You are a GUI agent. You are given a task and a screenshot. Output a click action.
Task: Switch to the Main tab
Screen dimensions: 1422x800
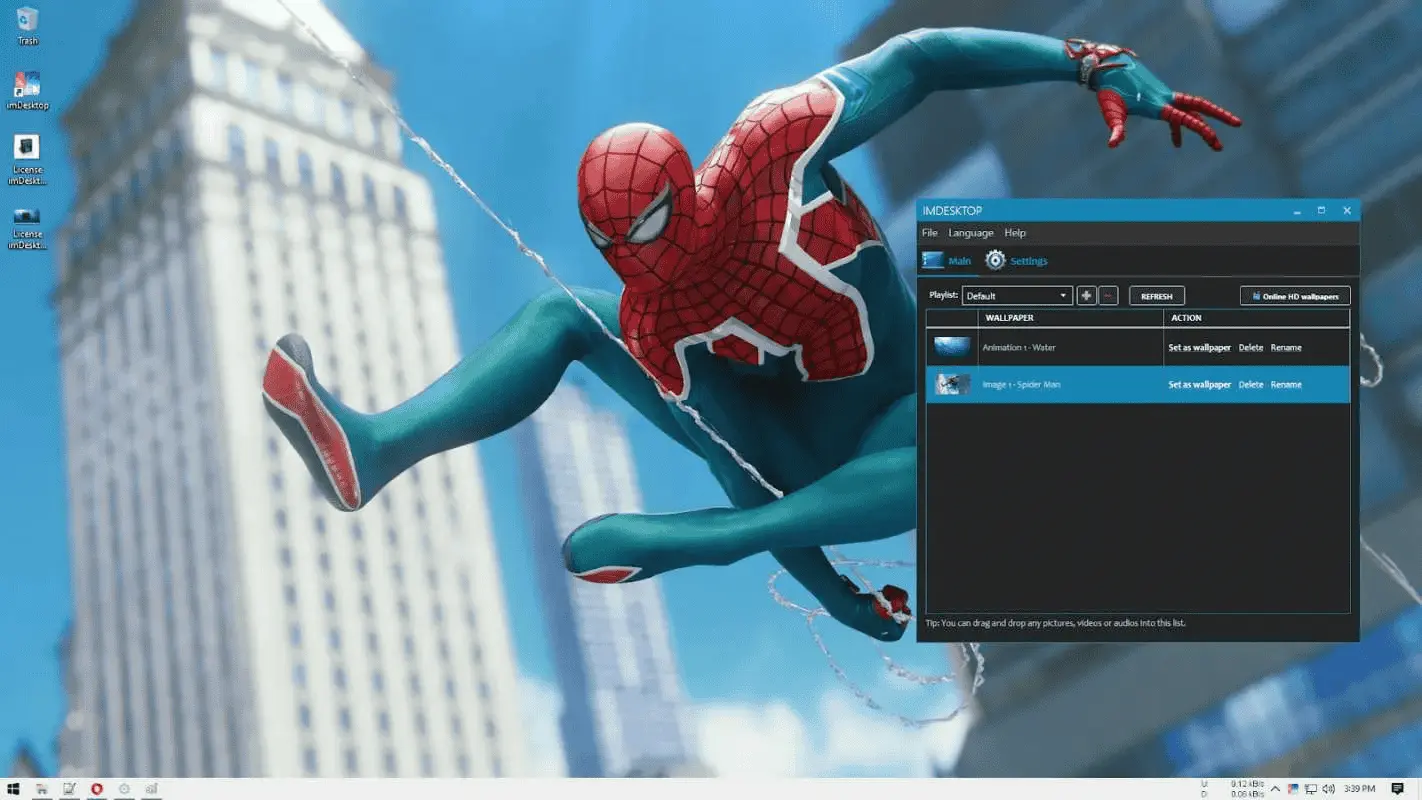point(947,261)
